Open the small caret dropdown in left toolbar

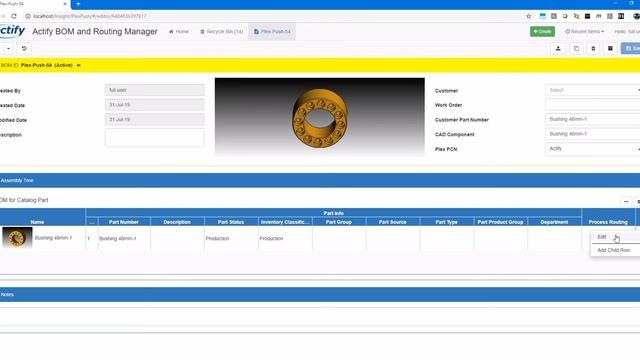8,49
